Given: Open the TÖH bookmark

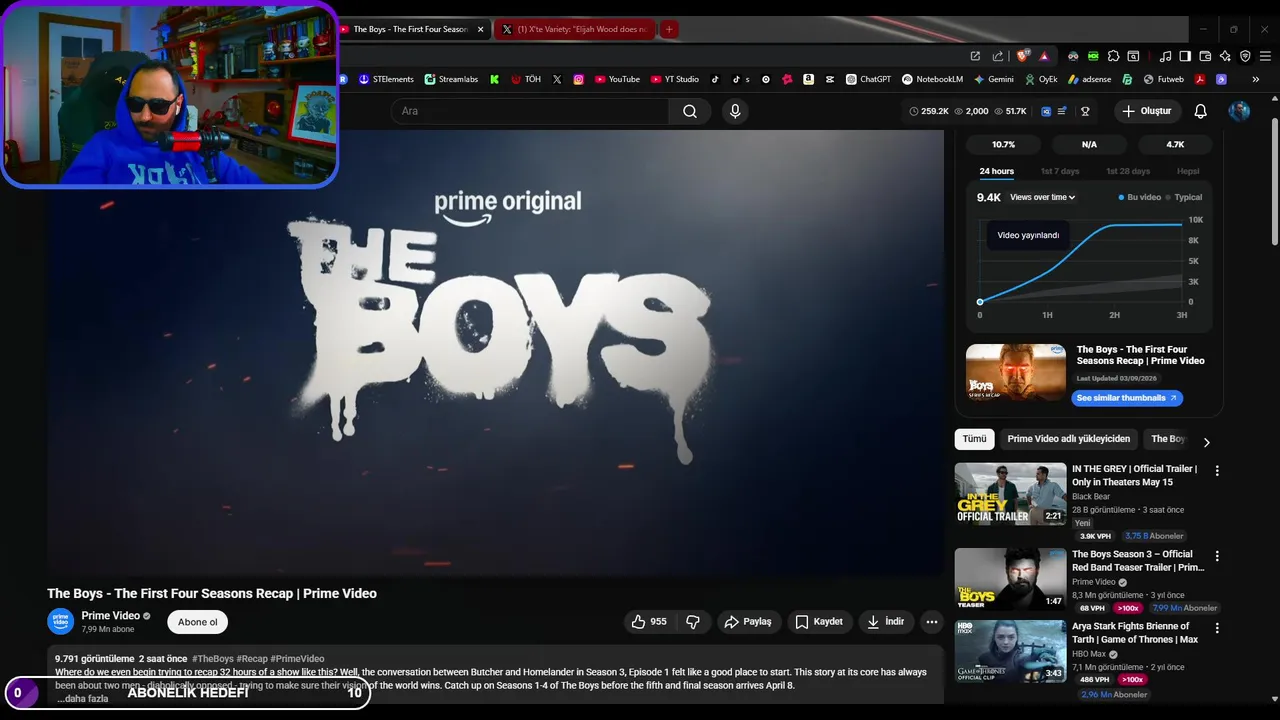Looking at the screenshot, I should click(x=526, y=79).
